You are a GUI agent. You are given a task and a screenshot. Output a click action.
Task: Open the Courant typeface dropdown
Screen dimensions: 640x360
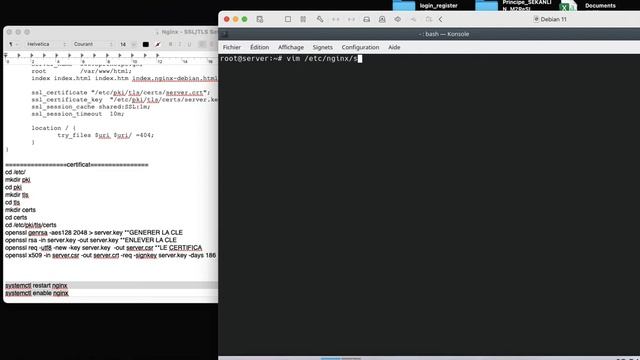93,44
